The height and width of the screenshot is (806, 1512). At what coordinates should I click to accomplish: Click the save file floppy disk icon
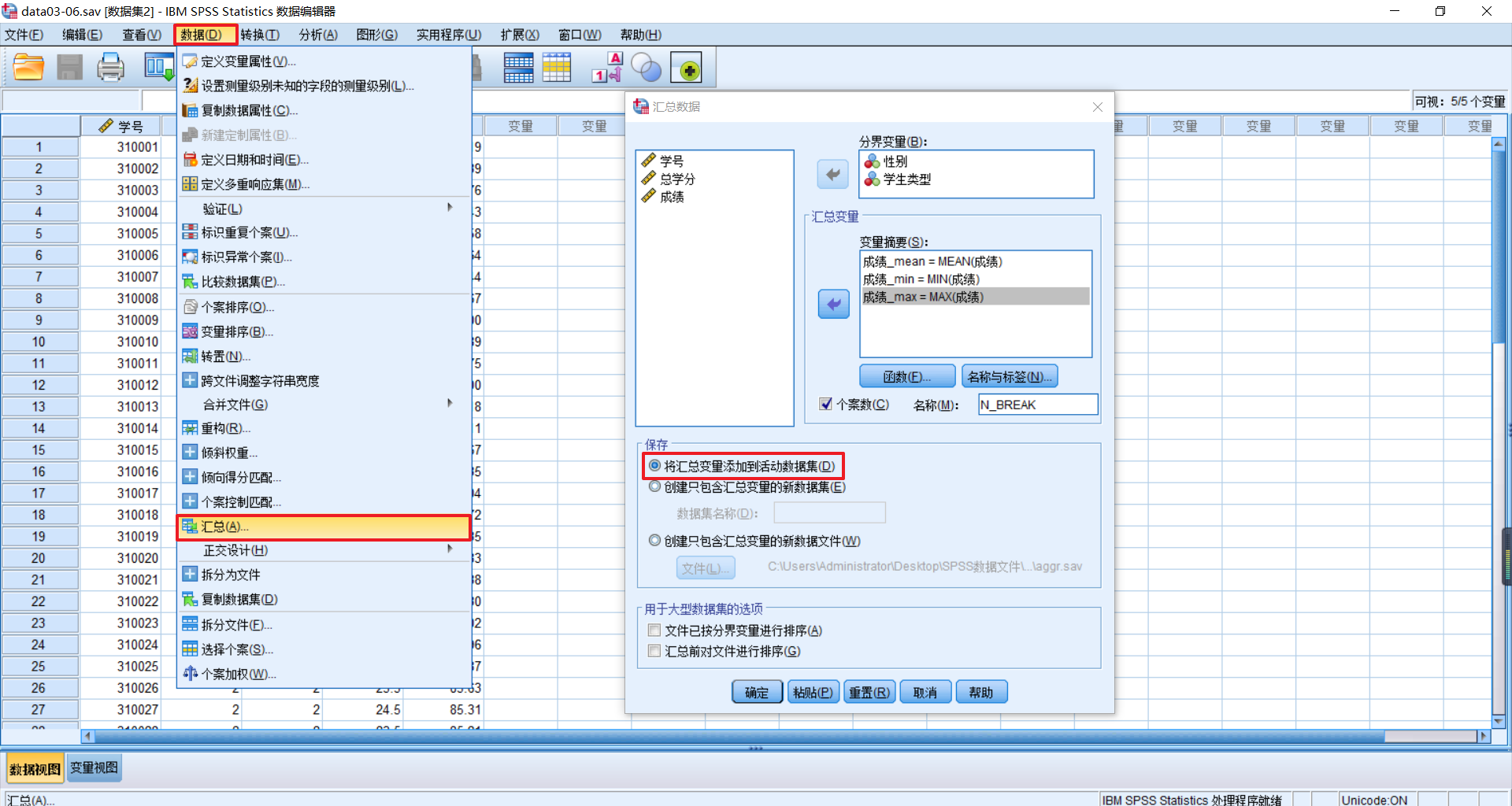pyautogui.click(x=69, y=68)
